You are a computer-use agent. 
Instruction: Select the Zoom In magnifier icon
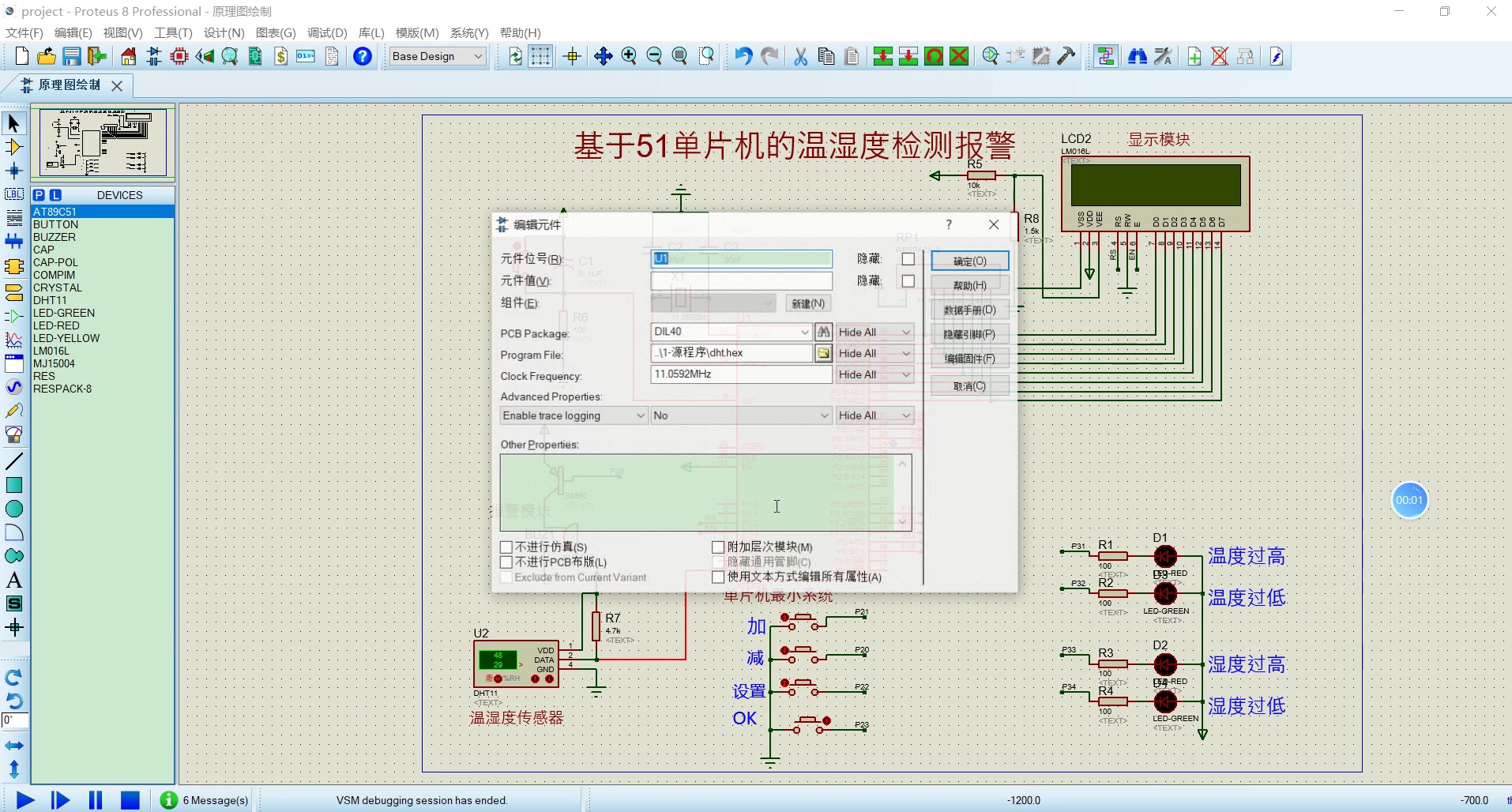point(629,56)
